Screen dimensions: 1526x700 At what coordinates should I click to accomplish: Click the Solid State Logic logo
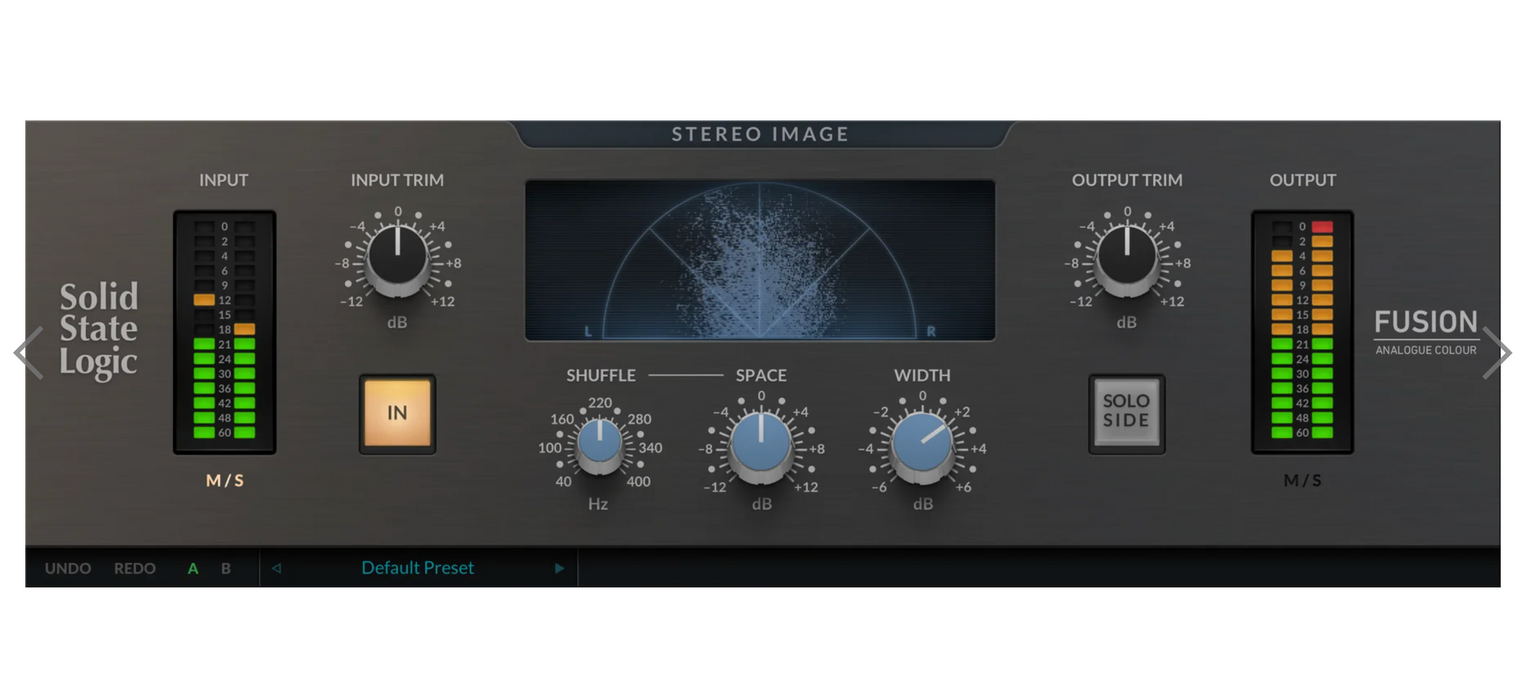pyautogui.click(x=98, y=330)
